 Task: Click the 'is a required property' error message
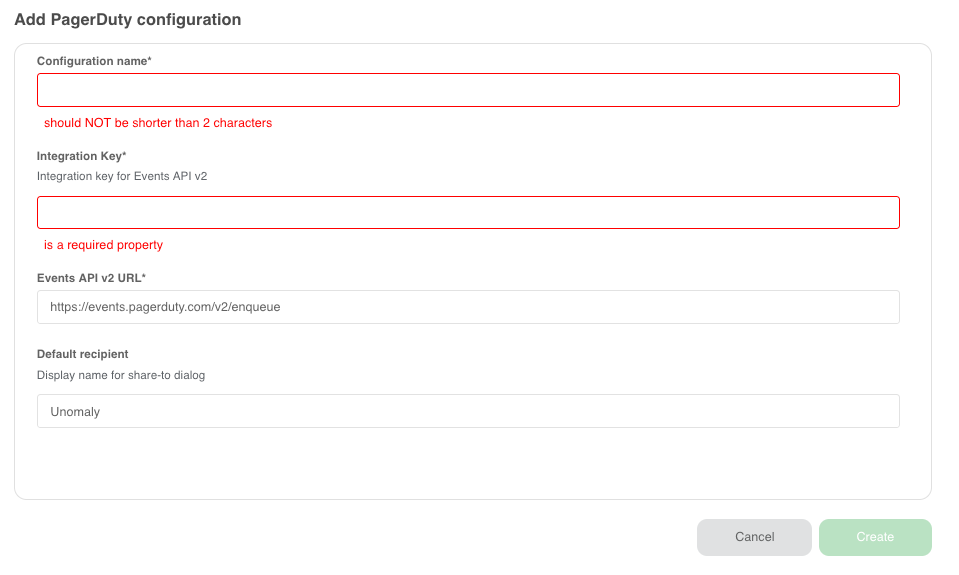point(103,245)
